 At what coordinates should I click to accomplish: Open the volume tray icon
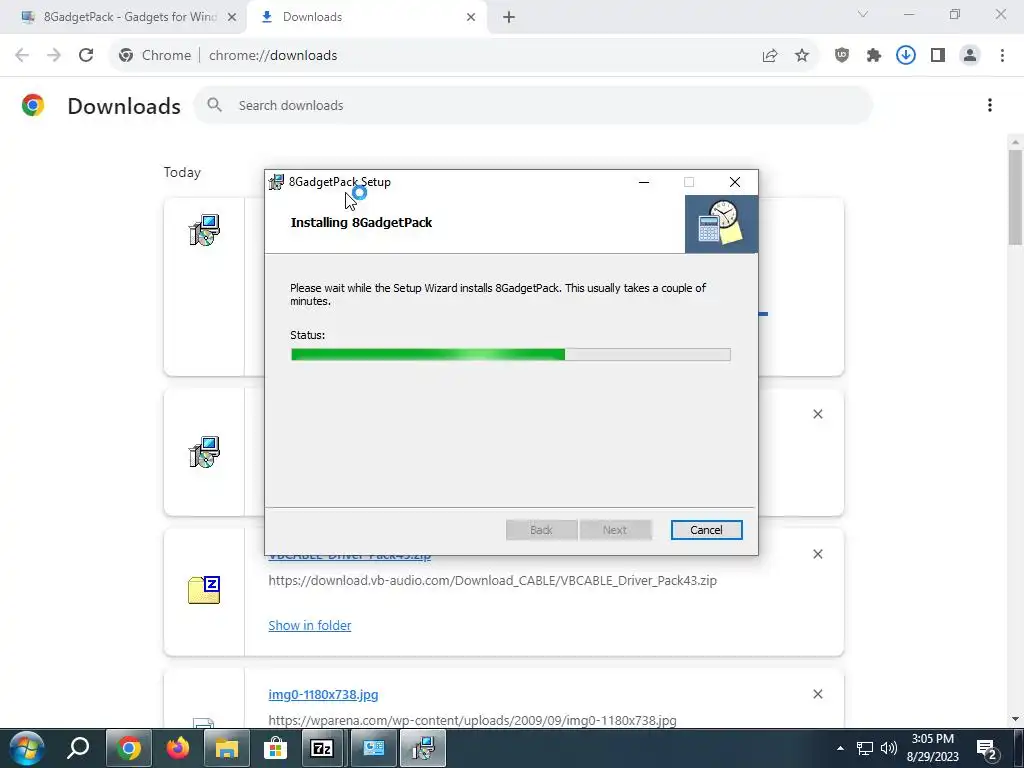[888, 748]
